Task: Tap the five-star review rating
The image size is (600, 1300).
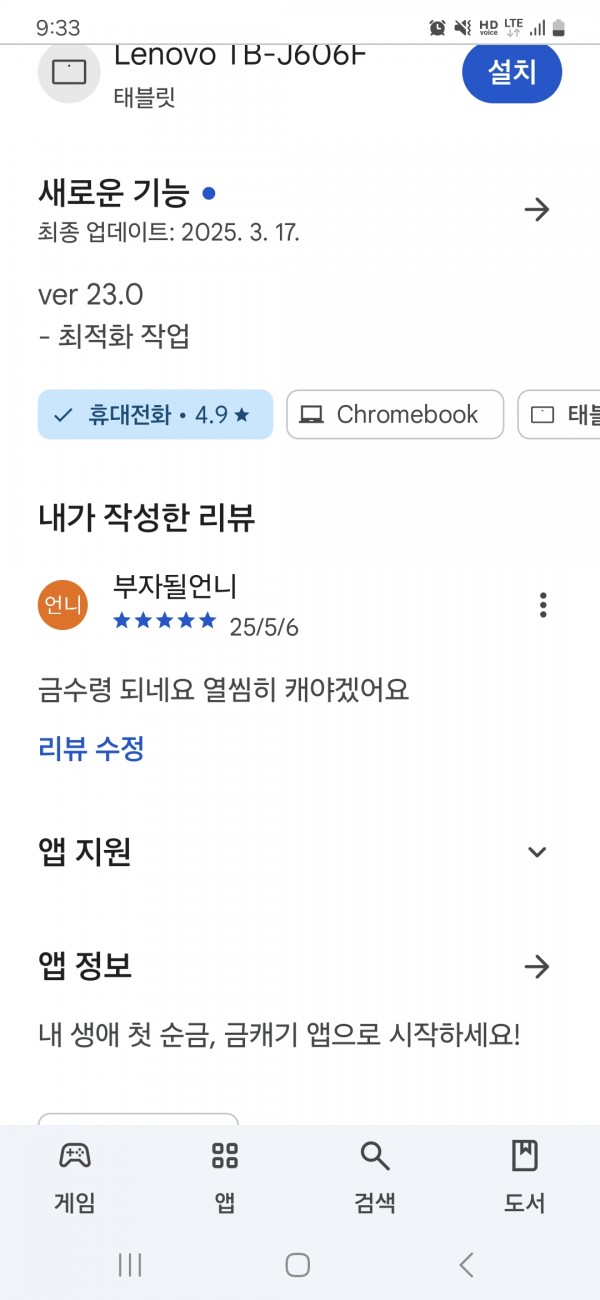Action: pyautogui.click(x=165, y=620)
